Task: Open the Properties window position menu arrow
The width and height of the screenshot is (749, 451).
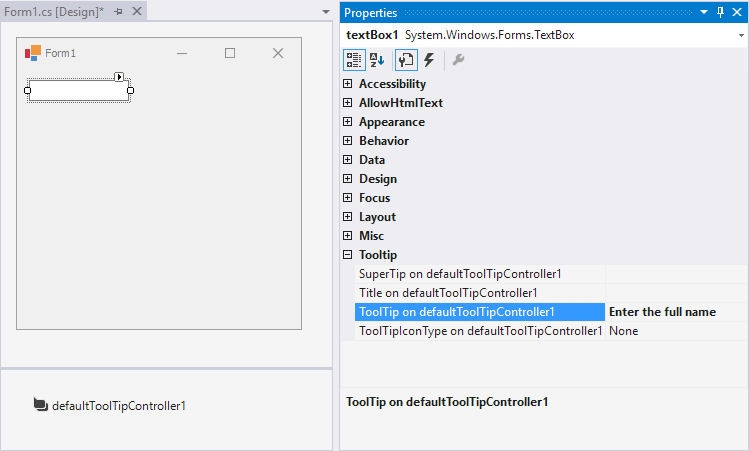Action: tap(704, 12)
